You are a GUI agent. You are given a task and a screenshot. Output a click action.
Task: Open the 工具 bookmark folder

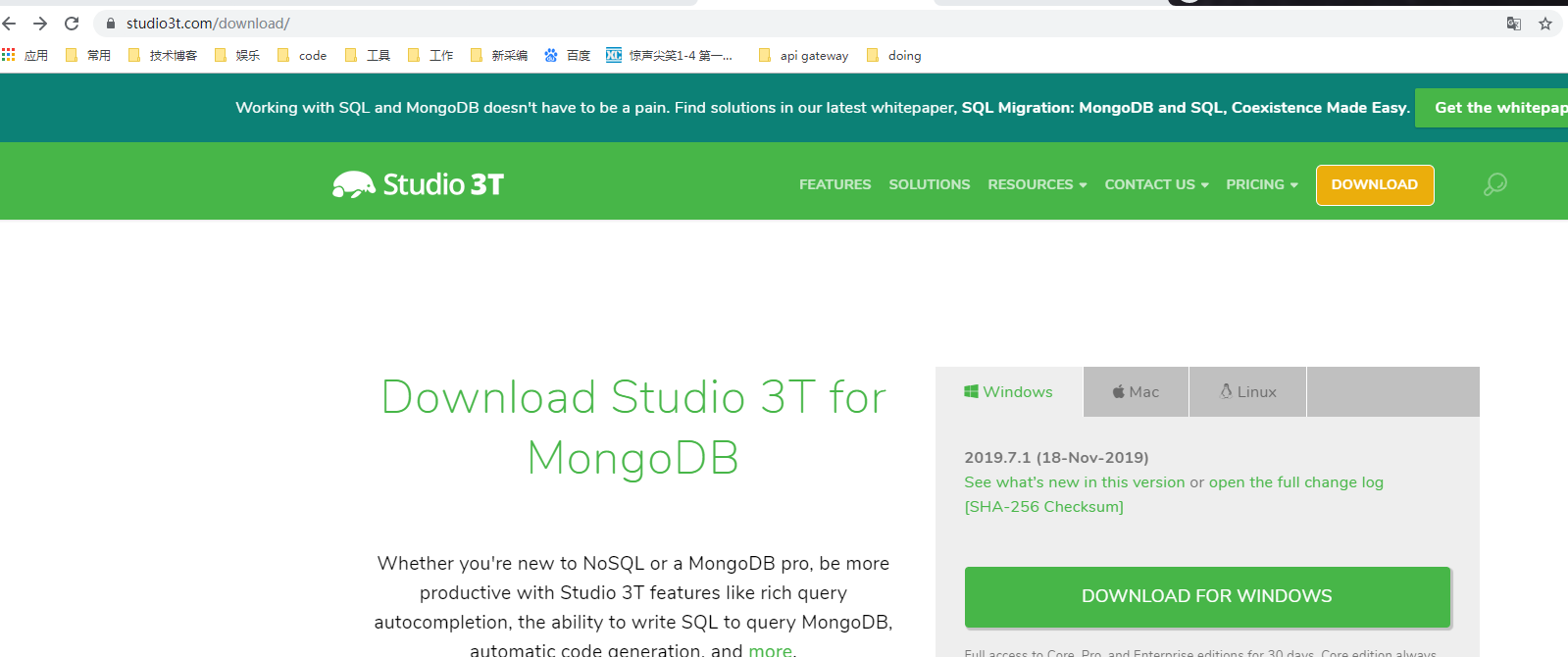[x=368, y=55]
